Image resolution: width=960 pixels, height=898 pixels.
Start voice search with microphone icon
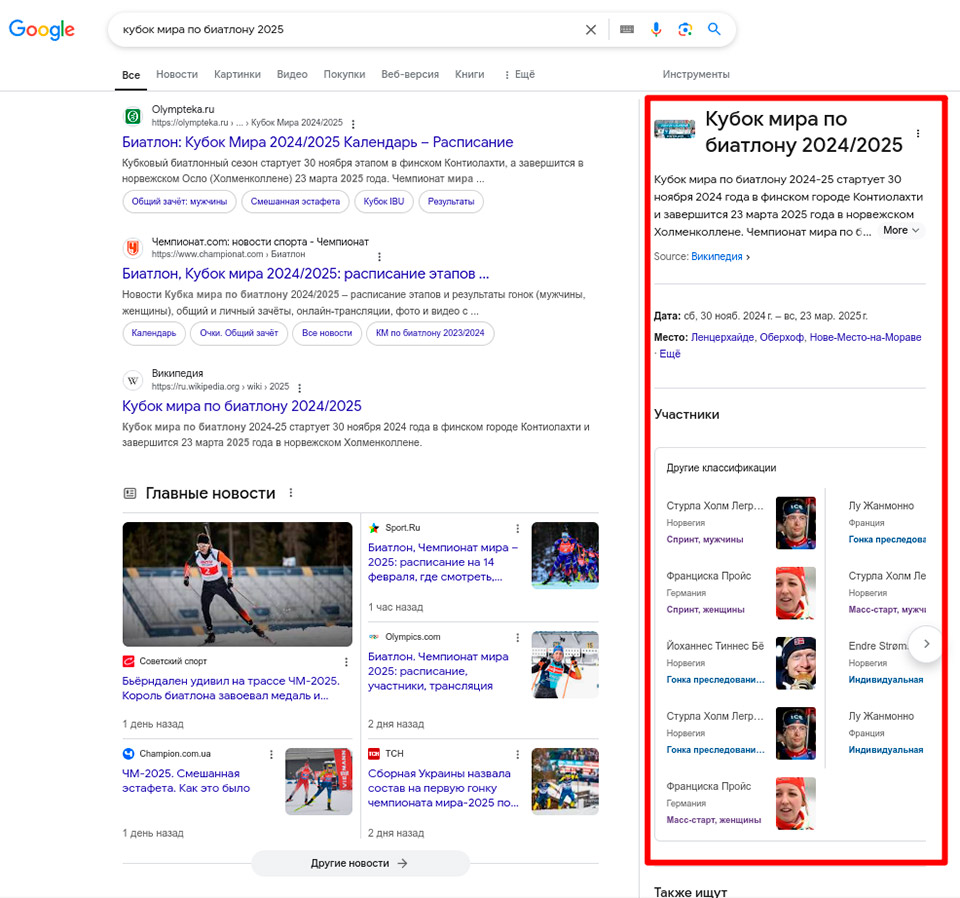tap(656, 29)
